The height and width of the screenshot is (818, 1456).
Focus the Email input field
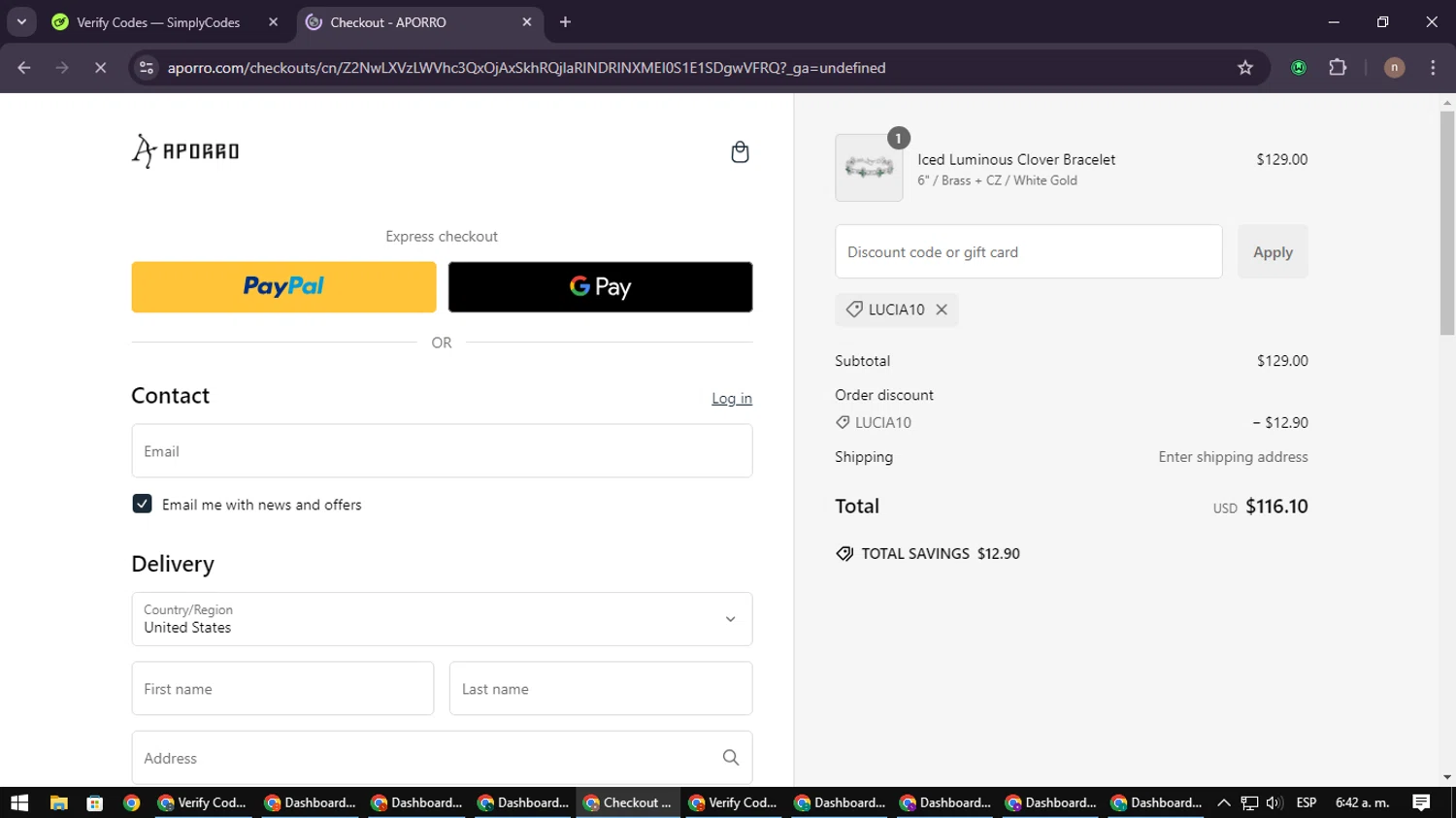(442, 451)
